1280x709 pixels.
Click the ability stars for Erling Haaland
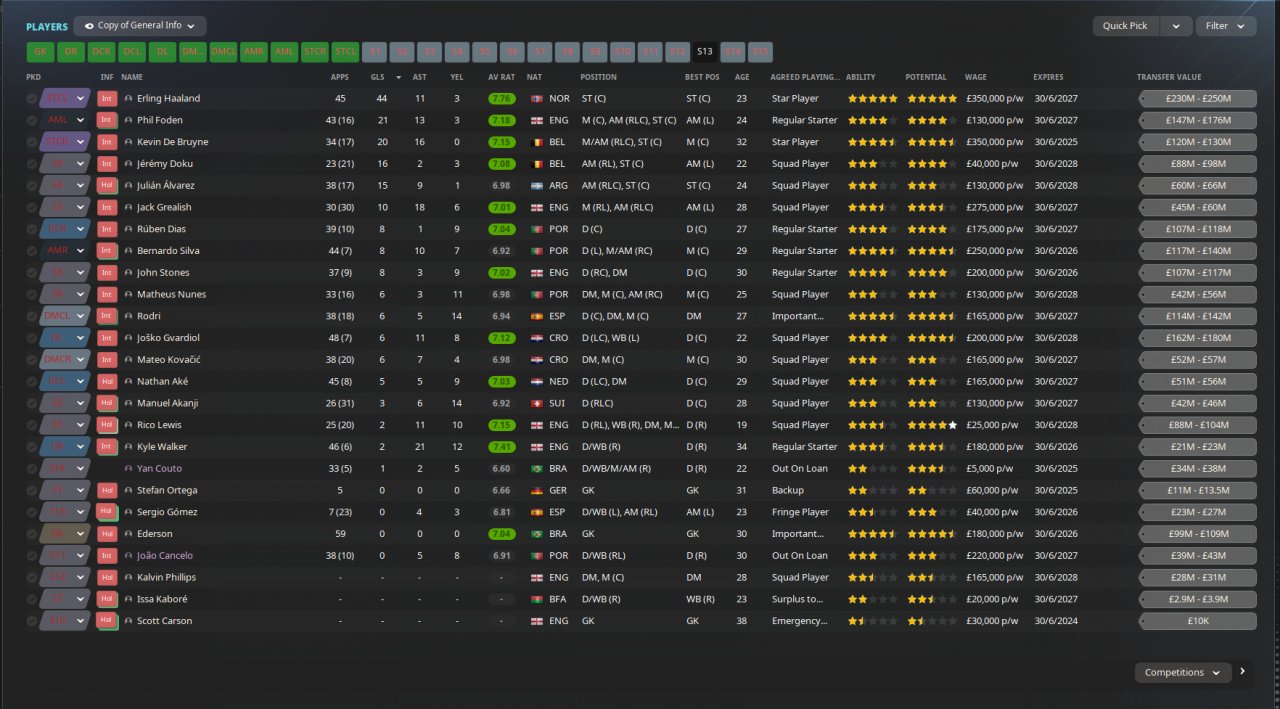(871, 98)
